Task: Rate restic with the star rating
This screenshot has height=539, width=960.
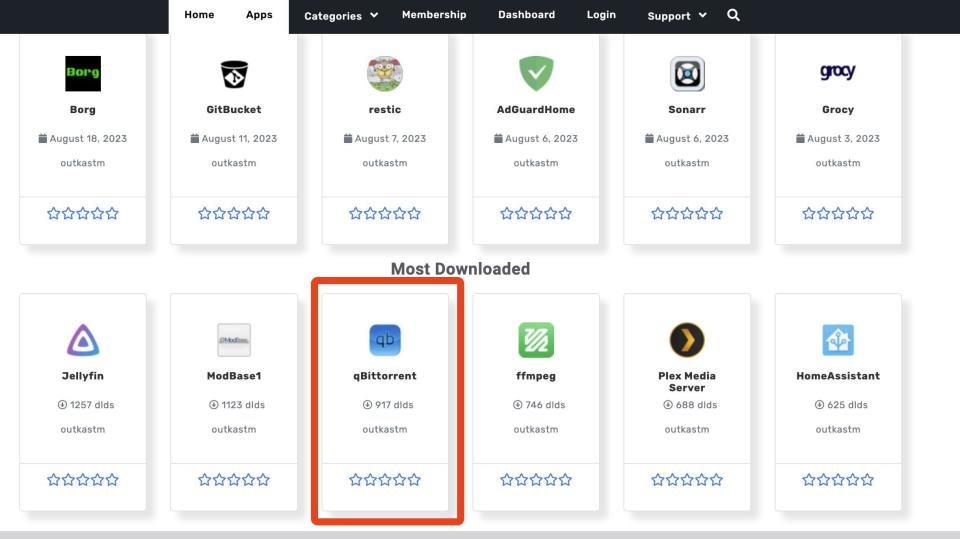Action: tap(384, 213)
